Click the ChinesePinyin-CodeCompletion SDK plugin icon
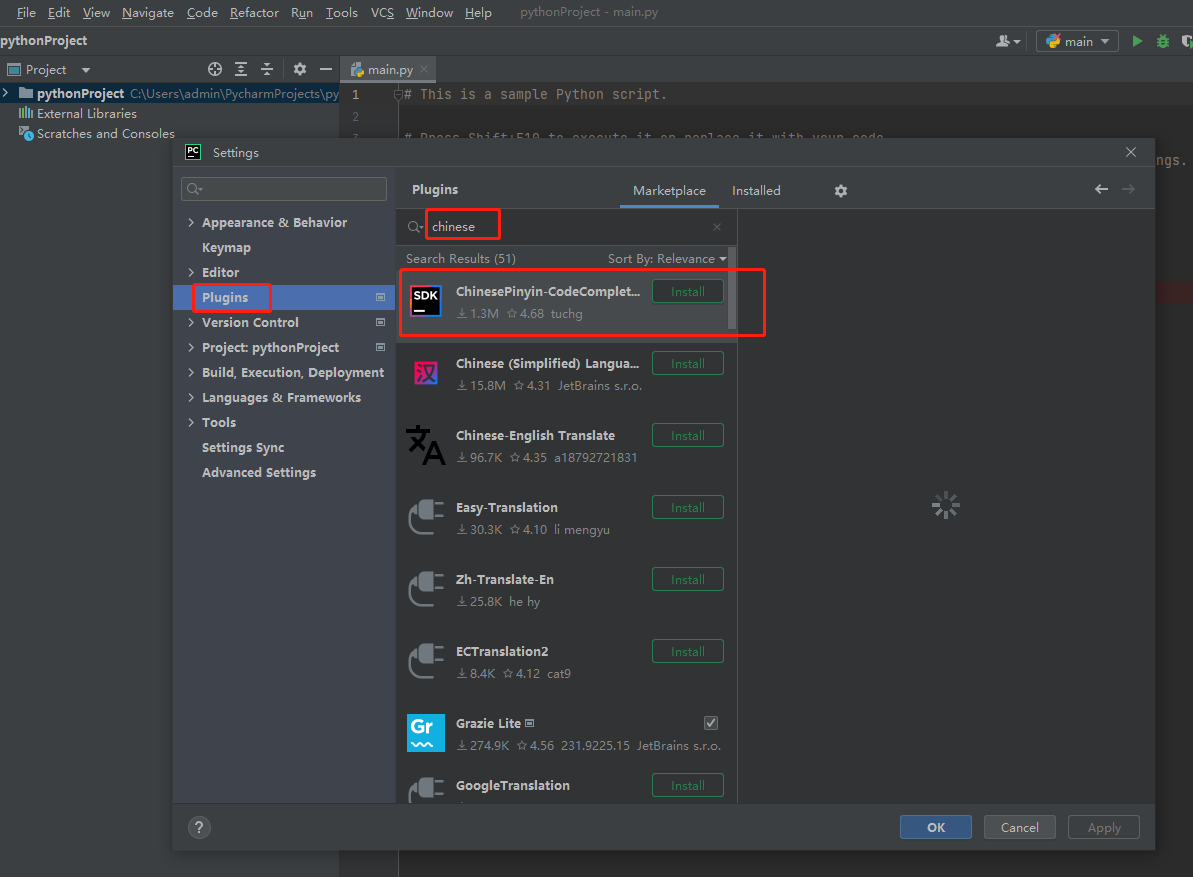 pos(425,301)
